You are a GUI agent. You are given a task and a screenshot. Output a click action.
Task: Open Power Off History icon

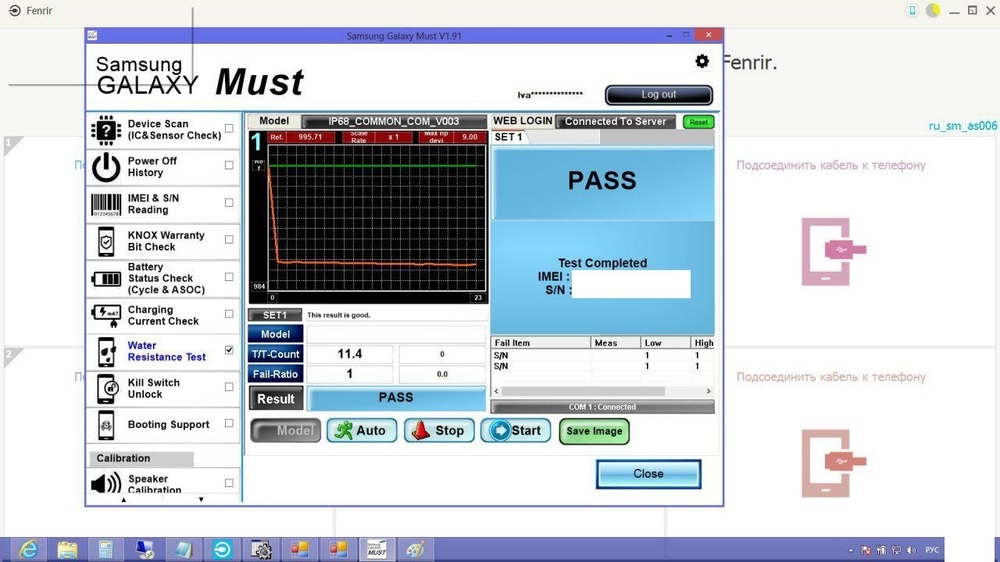click(106, 167)
